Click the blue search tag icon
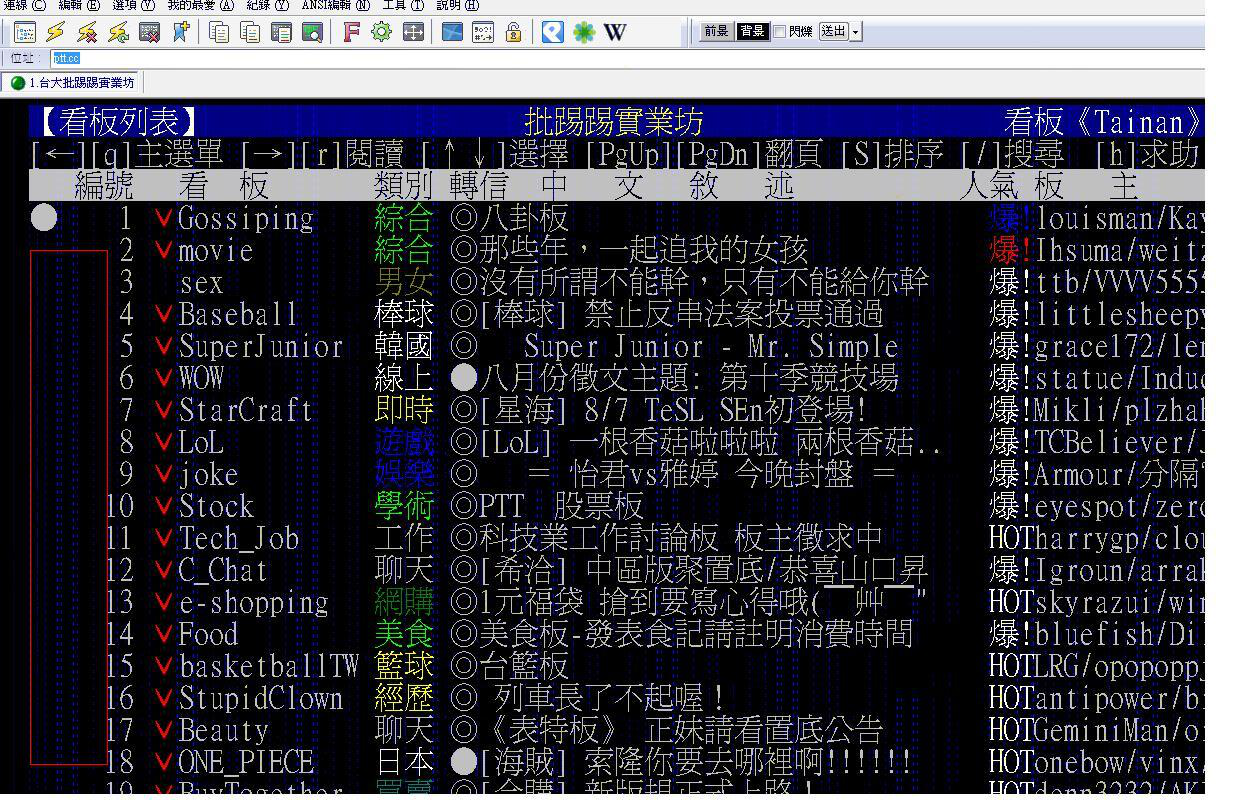Screen dimensions: 1236x806 click(x=552, y=32)
